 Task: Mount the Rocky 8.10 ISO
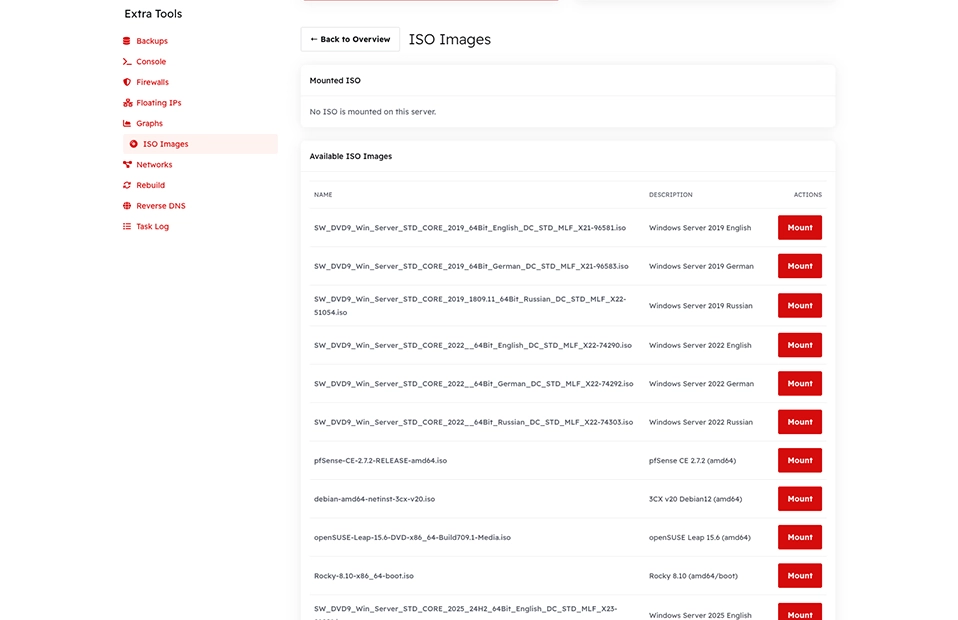tap(799, 575)
